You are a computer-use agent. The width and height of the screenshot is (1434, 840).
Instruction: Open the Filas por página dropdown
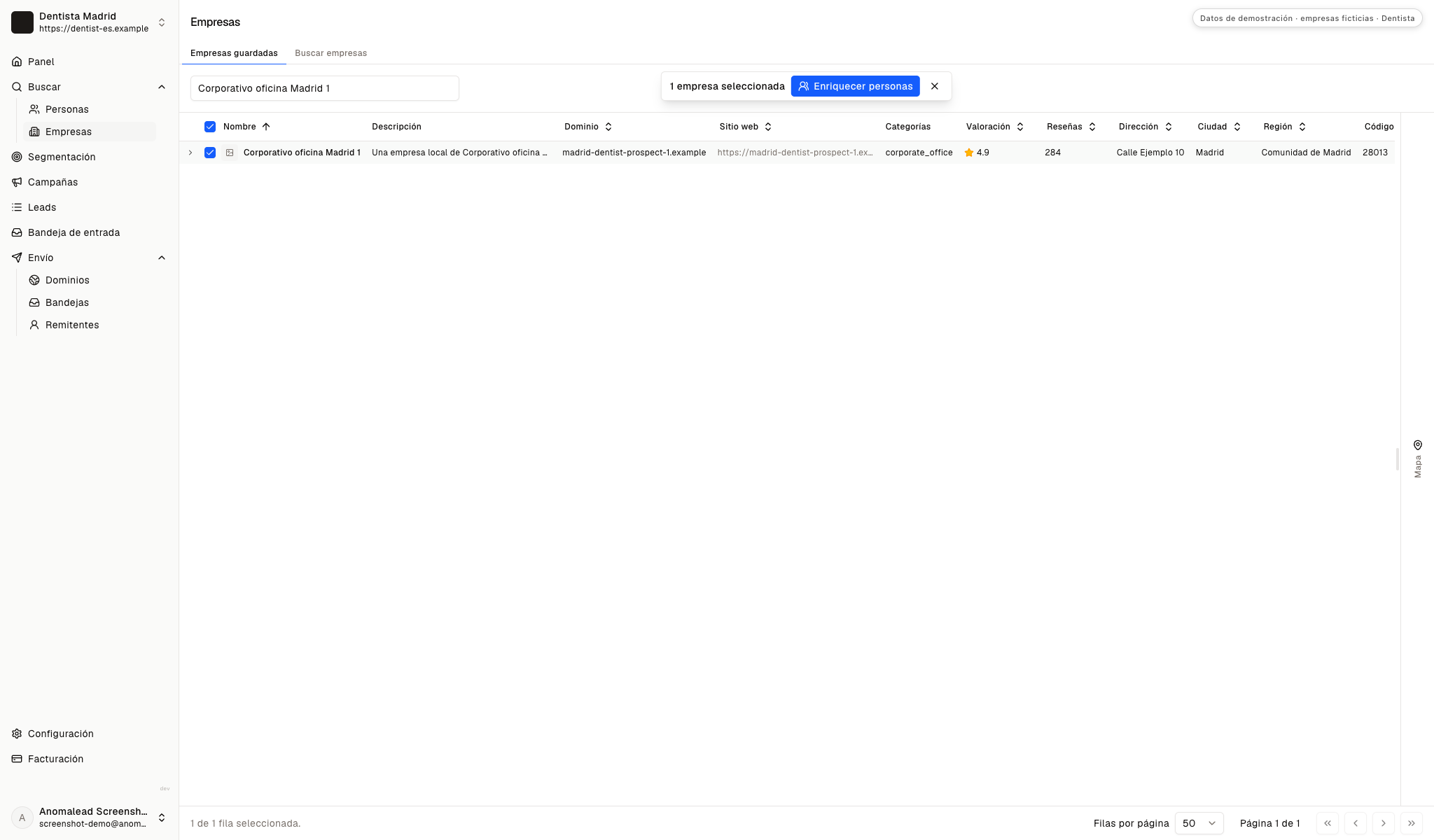point(1199,823)
